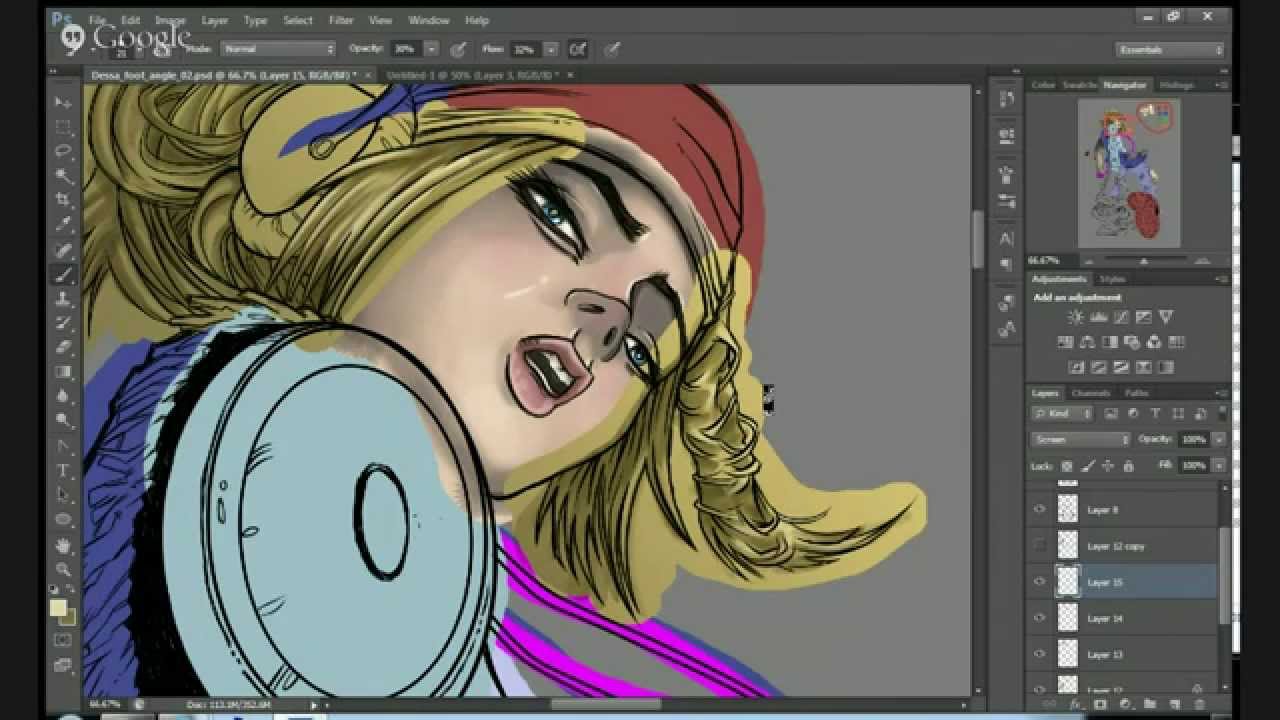Click the Navigator zoom slider
Viewport: 1280px width, 720px height.
pyautogui.click(x=1144, y=261)
